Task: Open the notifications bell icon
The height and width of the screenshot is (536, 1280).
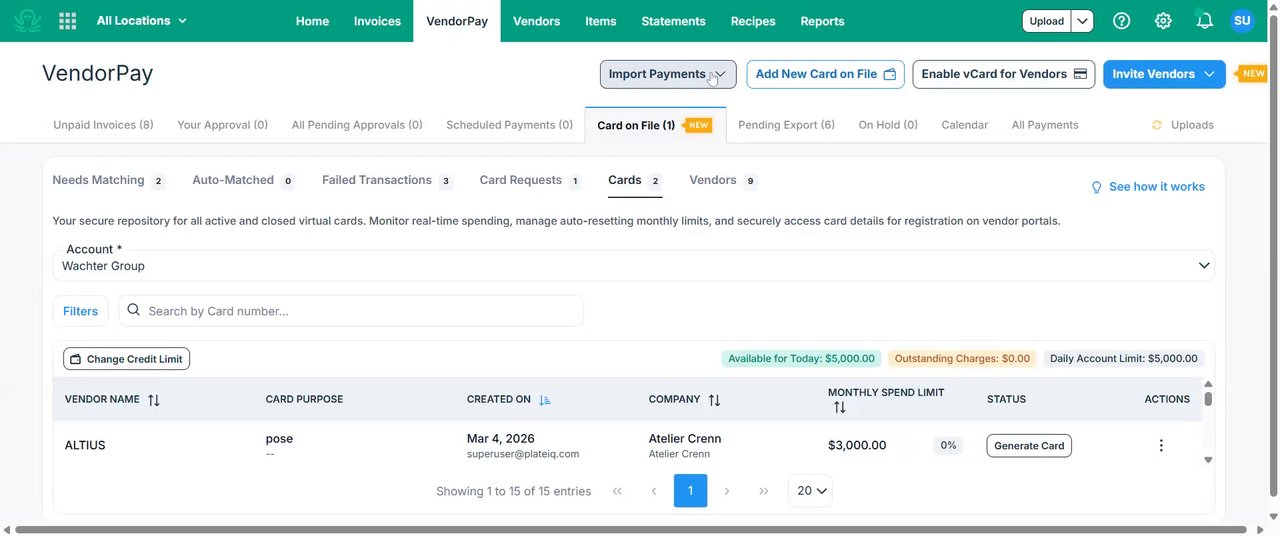Action: 1205,21
